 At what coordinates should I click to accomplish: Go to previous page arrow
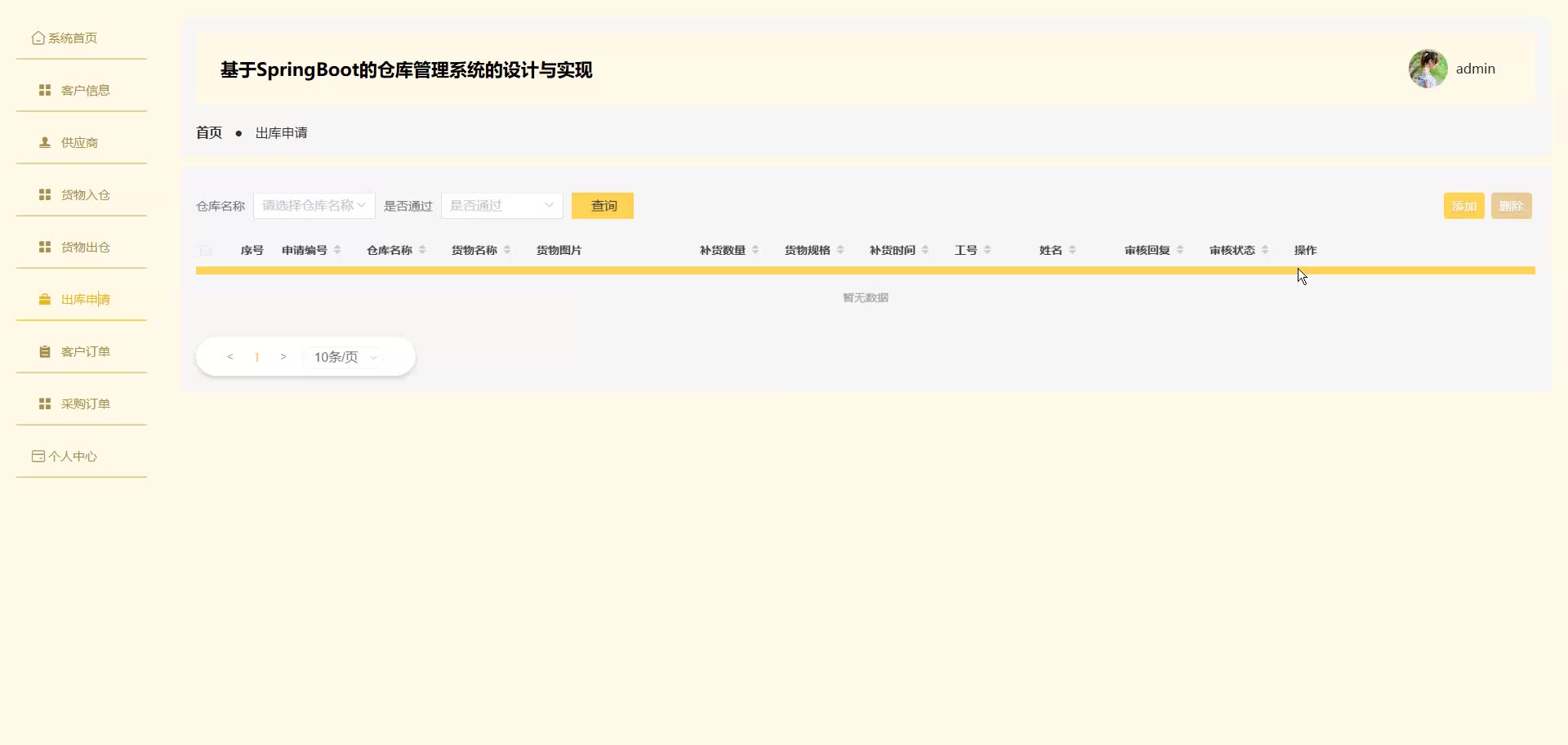coord(230,357)
